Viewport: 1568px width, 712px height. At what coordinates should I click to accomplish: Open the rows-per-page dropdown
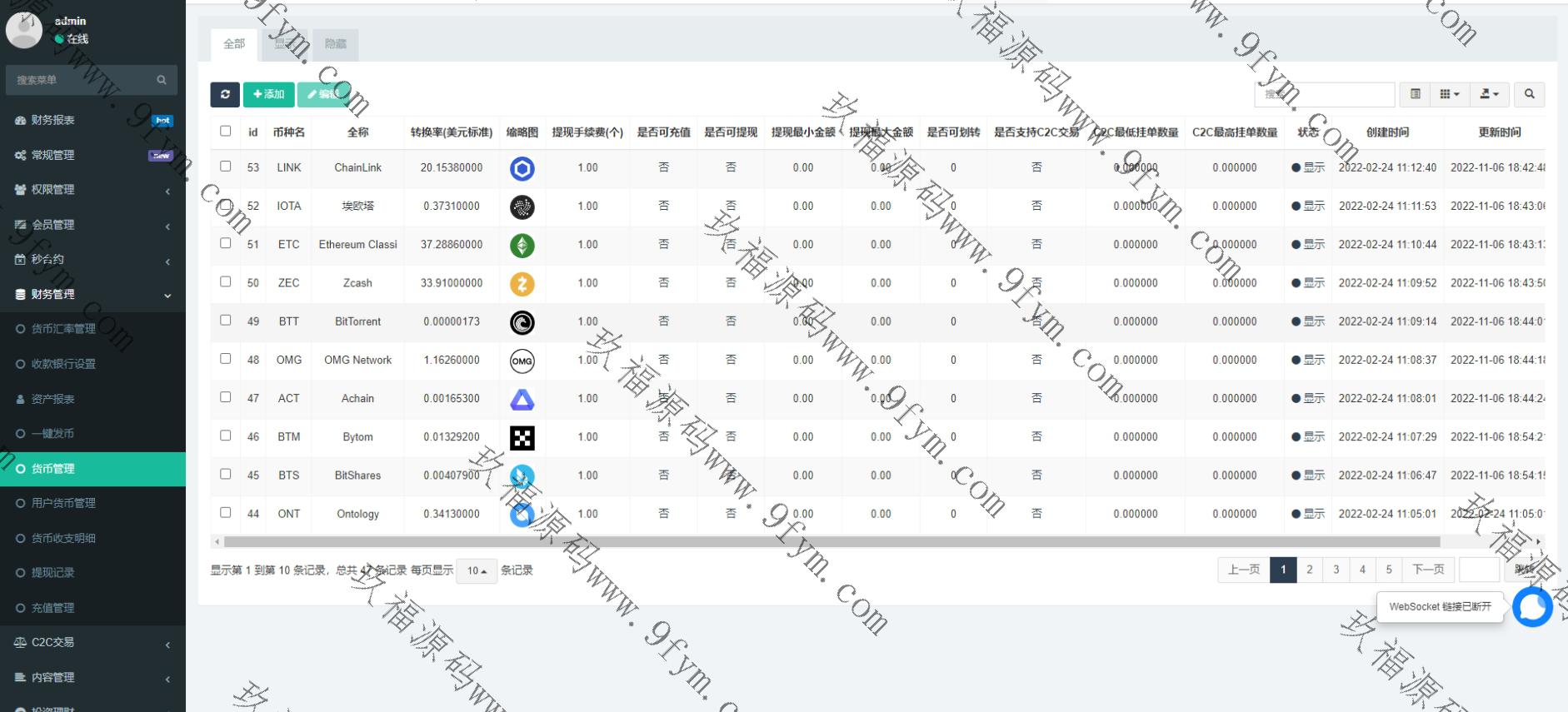point(477,570)
